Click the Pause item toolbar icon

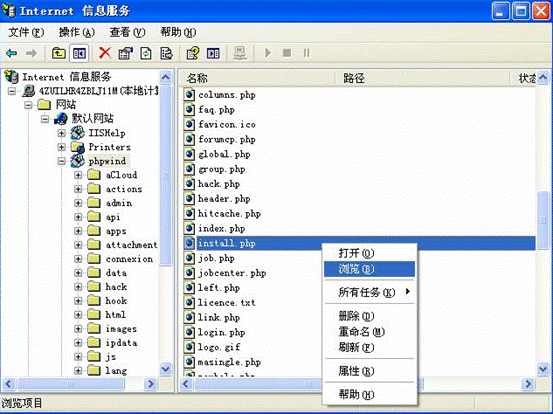(x=306, y=53)
